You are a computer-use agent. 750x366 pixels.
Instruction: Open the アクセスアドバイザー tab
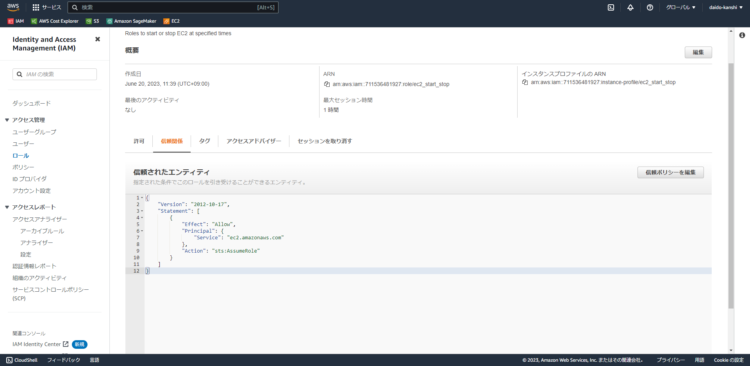[254, 141]
